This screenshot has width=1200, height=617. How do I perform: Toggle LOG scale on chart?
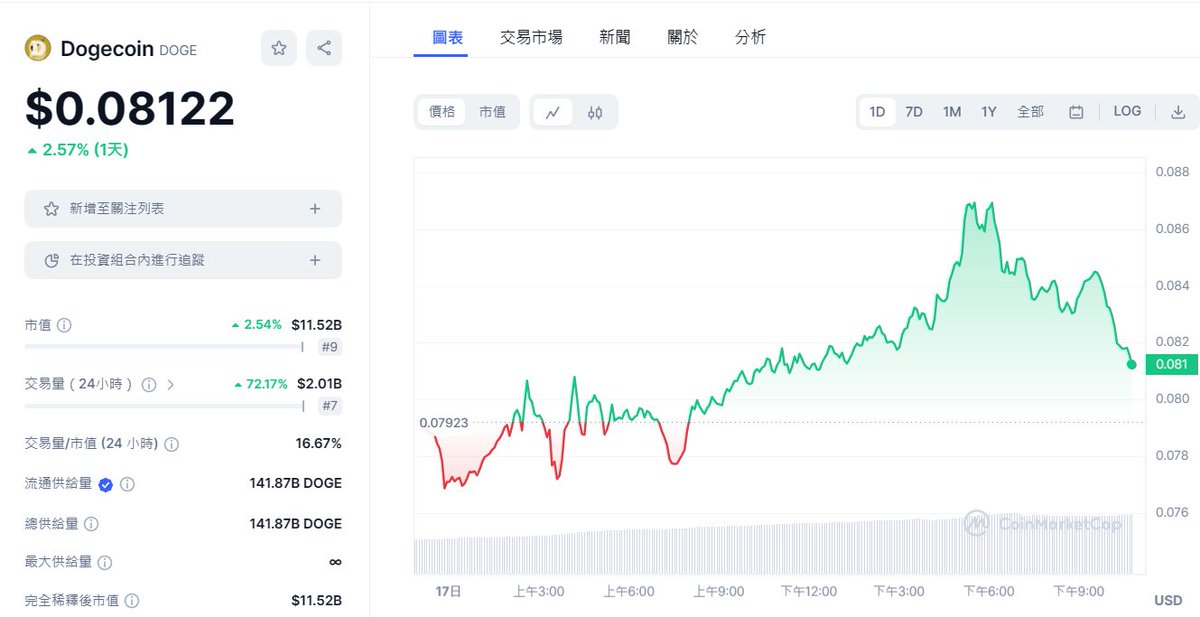click(x=1127, y=111)
